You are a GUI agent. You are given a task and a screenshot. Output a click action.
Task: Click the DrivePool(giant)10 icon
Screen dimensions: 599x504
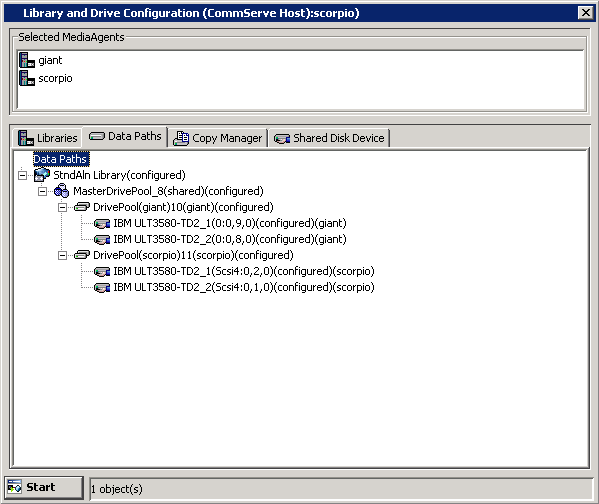[82, 207]
